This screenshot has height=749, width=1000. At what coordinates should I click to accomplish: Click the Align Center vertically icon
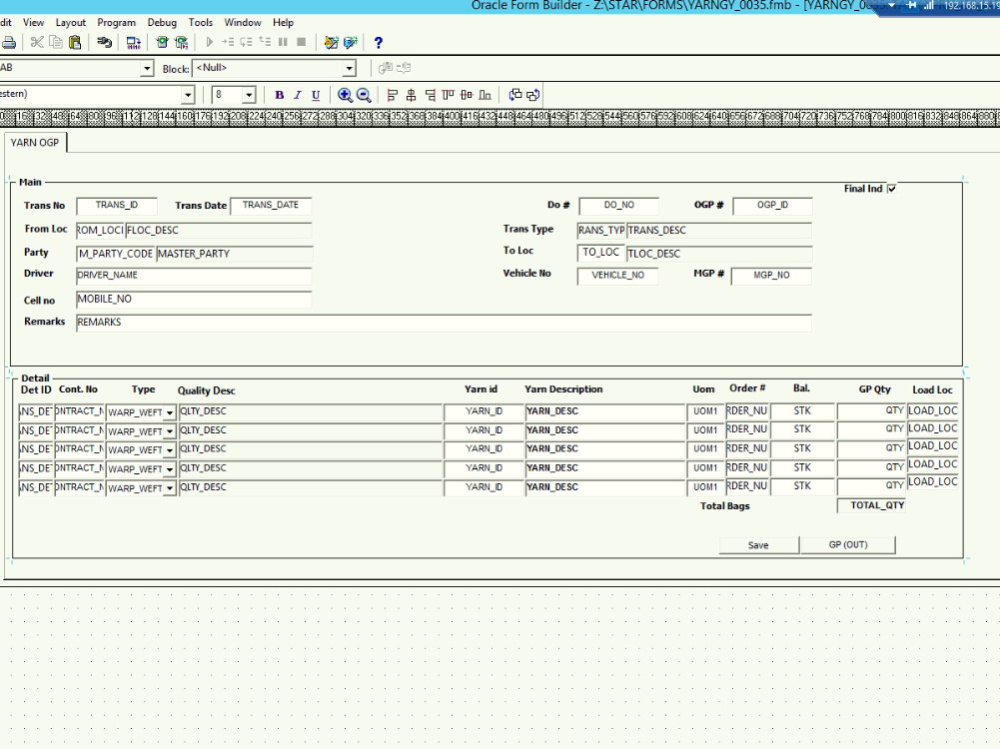(x=467, y=95)
